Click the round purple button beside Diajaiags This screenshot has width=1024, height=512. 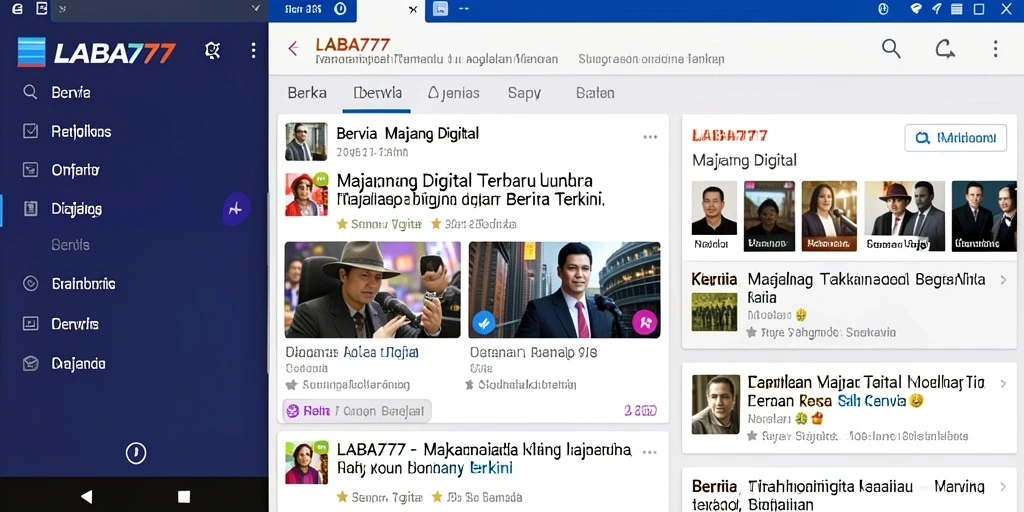pyautogui.click(x=236, y=209)
